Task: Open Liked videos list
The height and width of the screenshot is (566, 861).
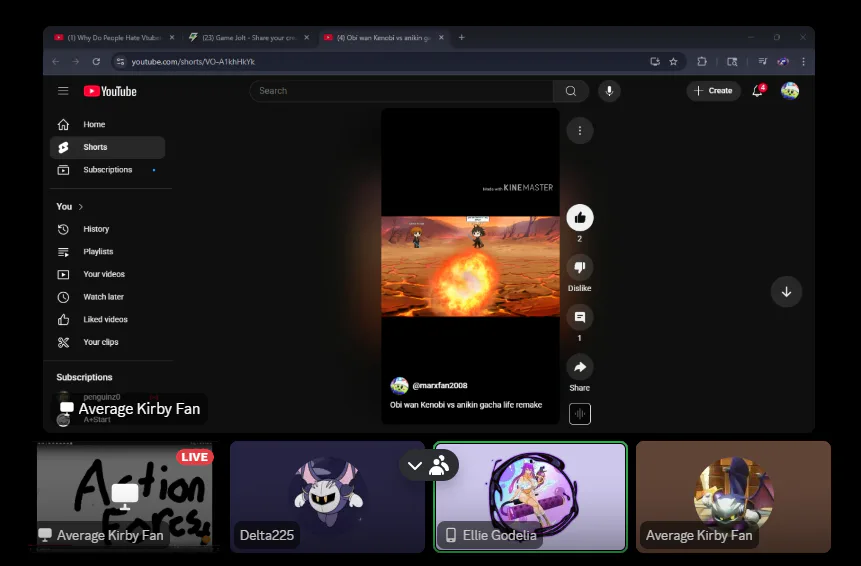Action: tap(108, 320)
